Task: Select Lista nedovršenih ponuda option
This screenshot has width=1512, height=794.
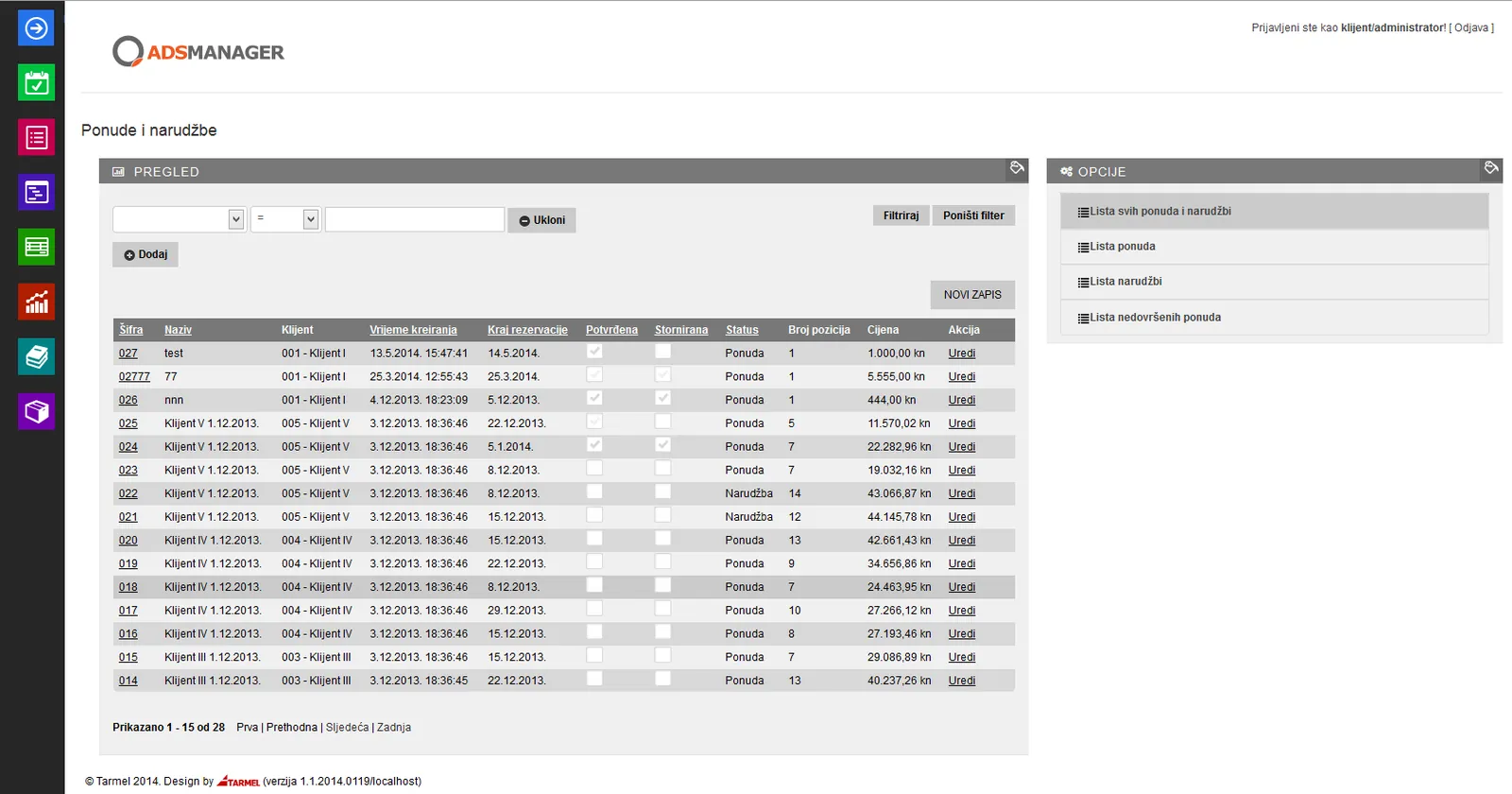Action: click(x=1274, y=318)
